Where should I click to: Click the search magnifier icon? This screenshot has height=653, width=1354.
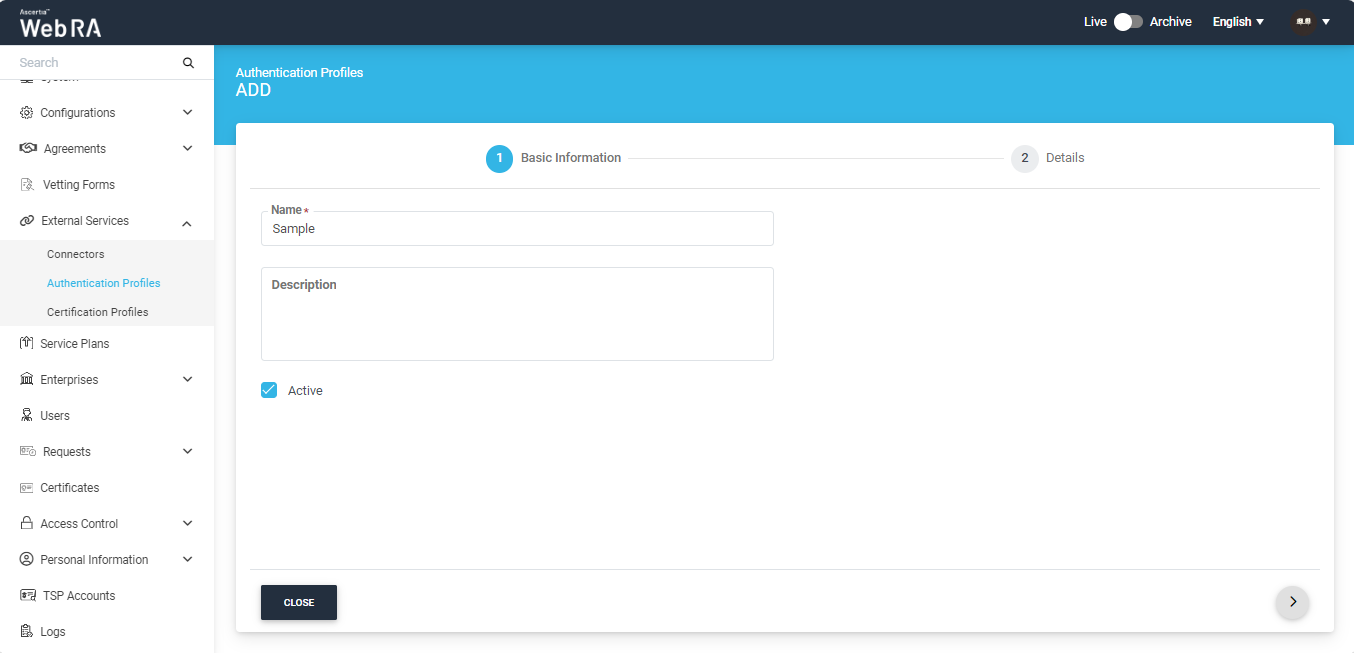[188, 63]
